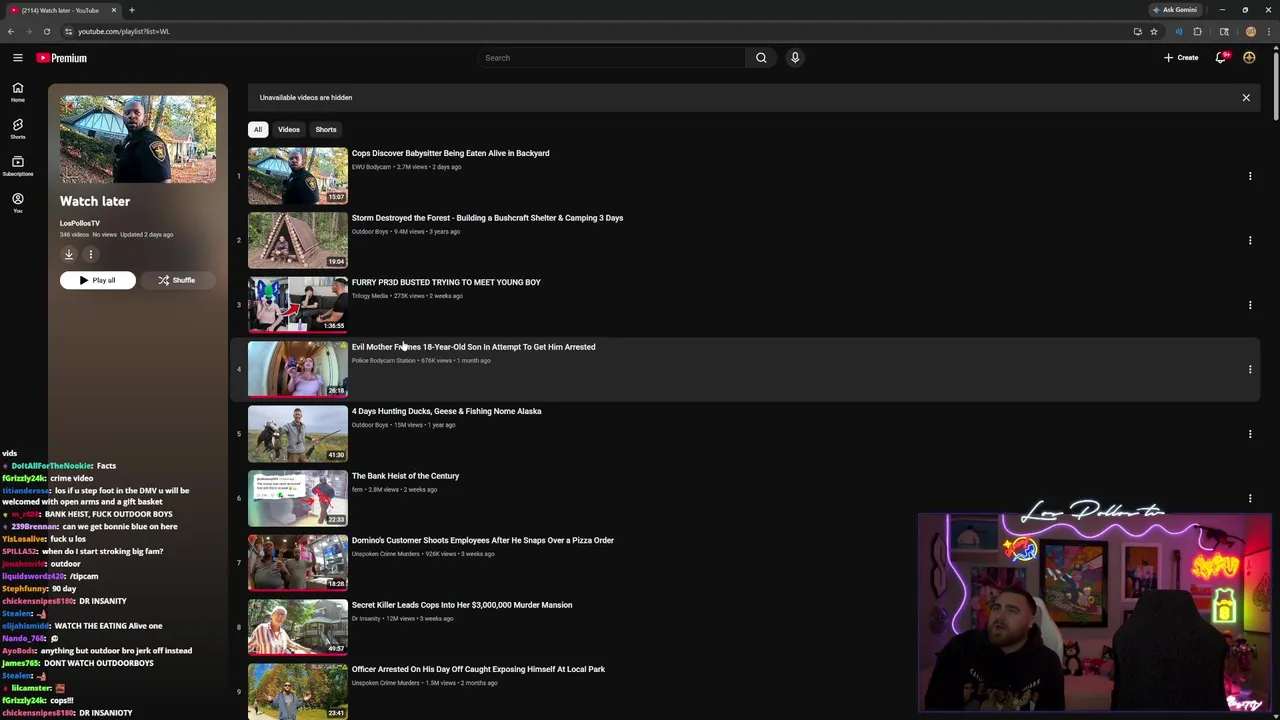The width and height of the screenshot is (1280, 720).
Task: Select the Shorts filter chip
Action: pyautogui.click(x=326, y=129)
